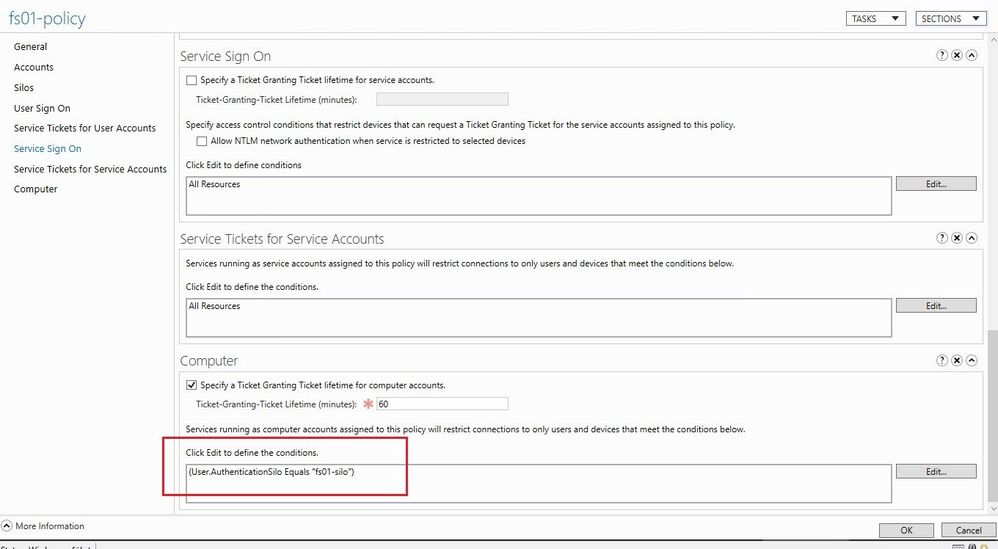Screen dimensions: 998x549
Task: Open help for Service Tickets for Service Accounts
Action: [942, 238]
